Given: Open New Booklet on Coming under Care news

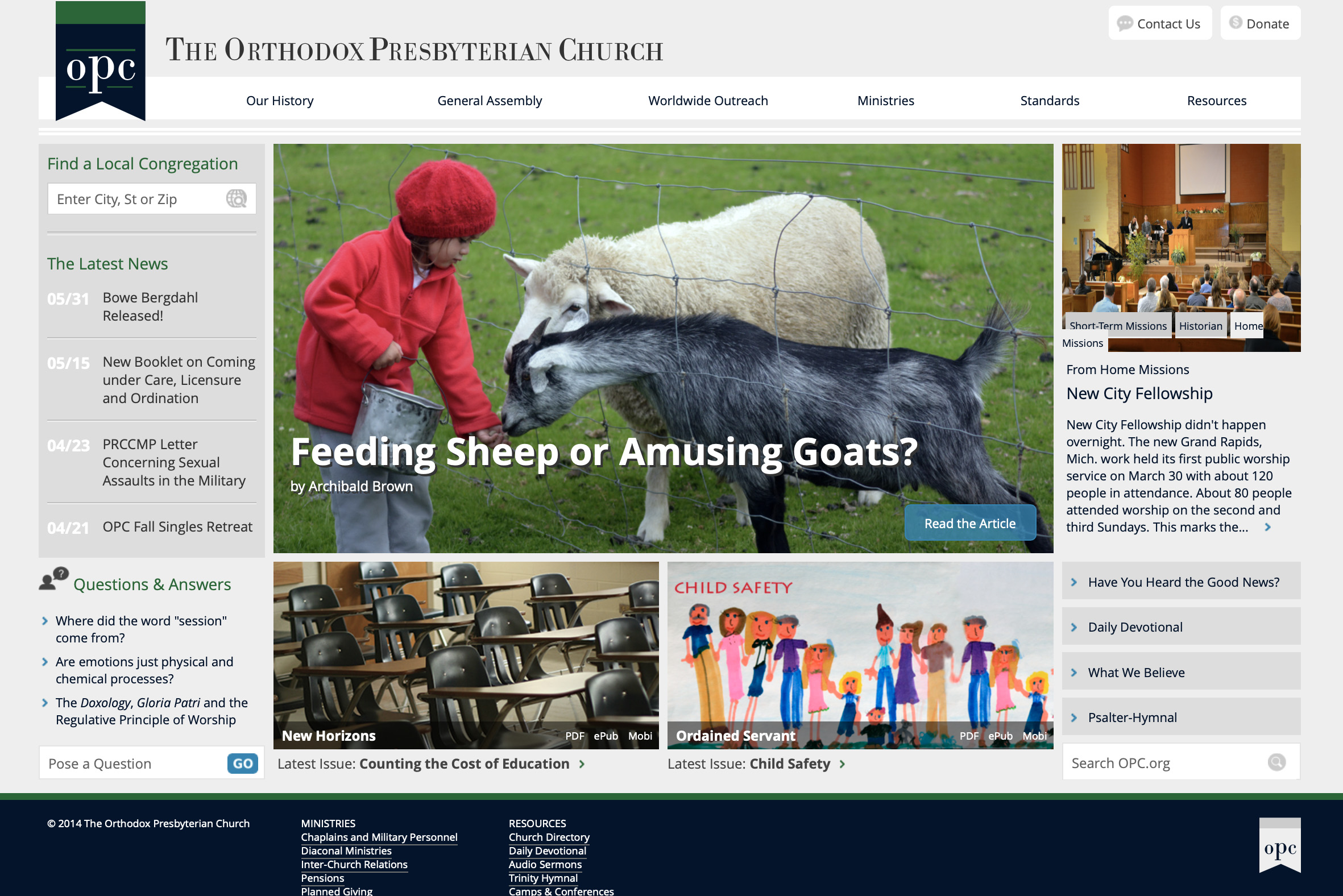Looking at the screenshot, I should pyautogui.click(x=179, y=379).
